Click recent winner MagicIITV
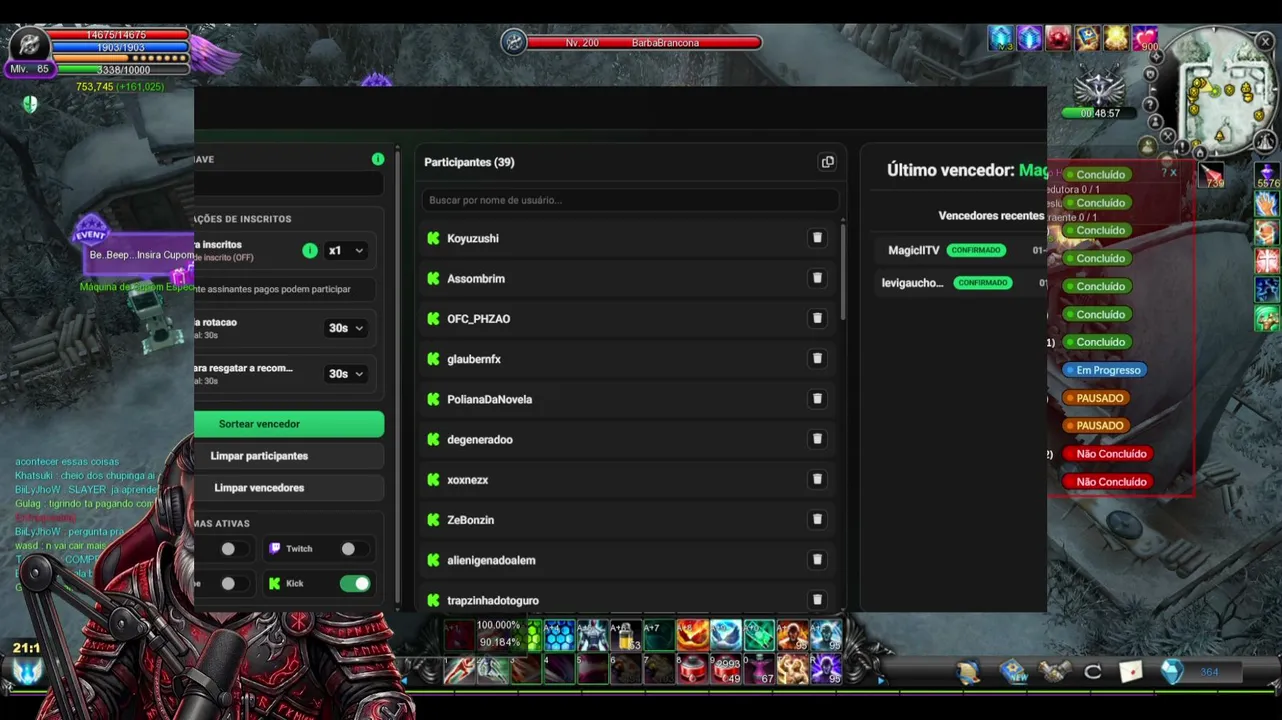The image size is (1282, 720). 914,251
